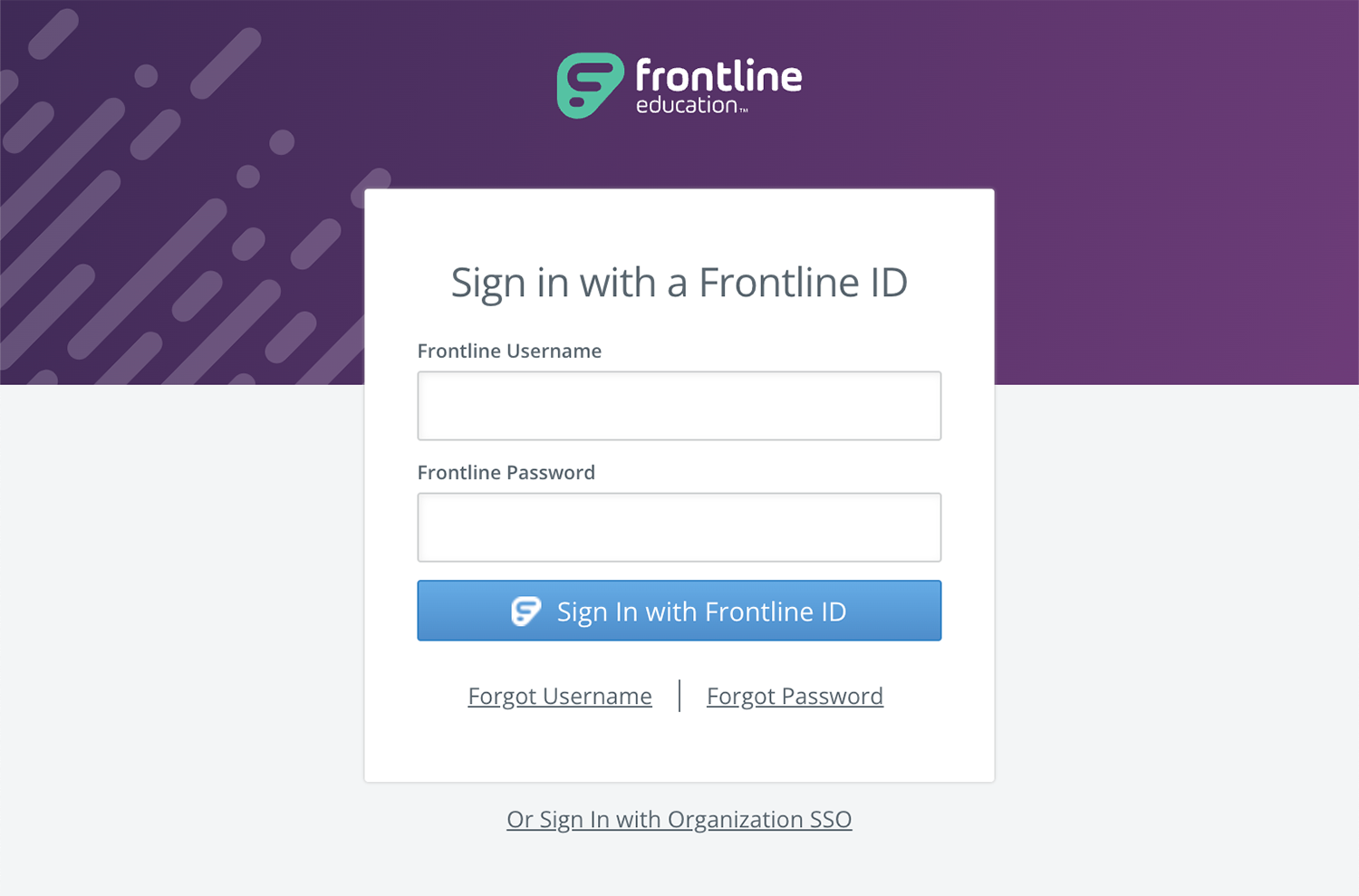Choose Or Sign In with Organization SSO
The image size is (1359, 896).
coord(679,819)
